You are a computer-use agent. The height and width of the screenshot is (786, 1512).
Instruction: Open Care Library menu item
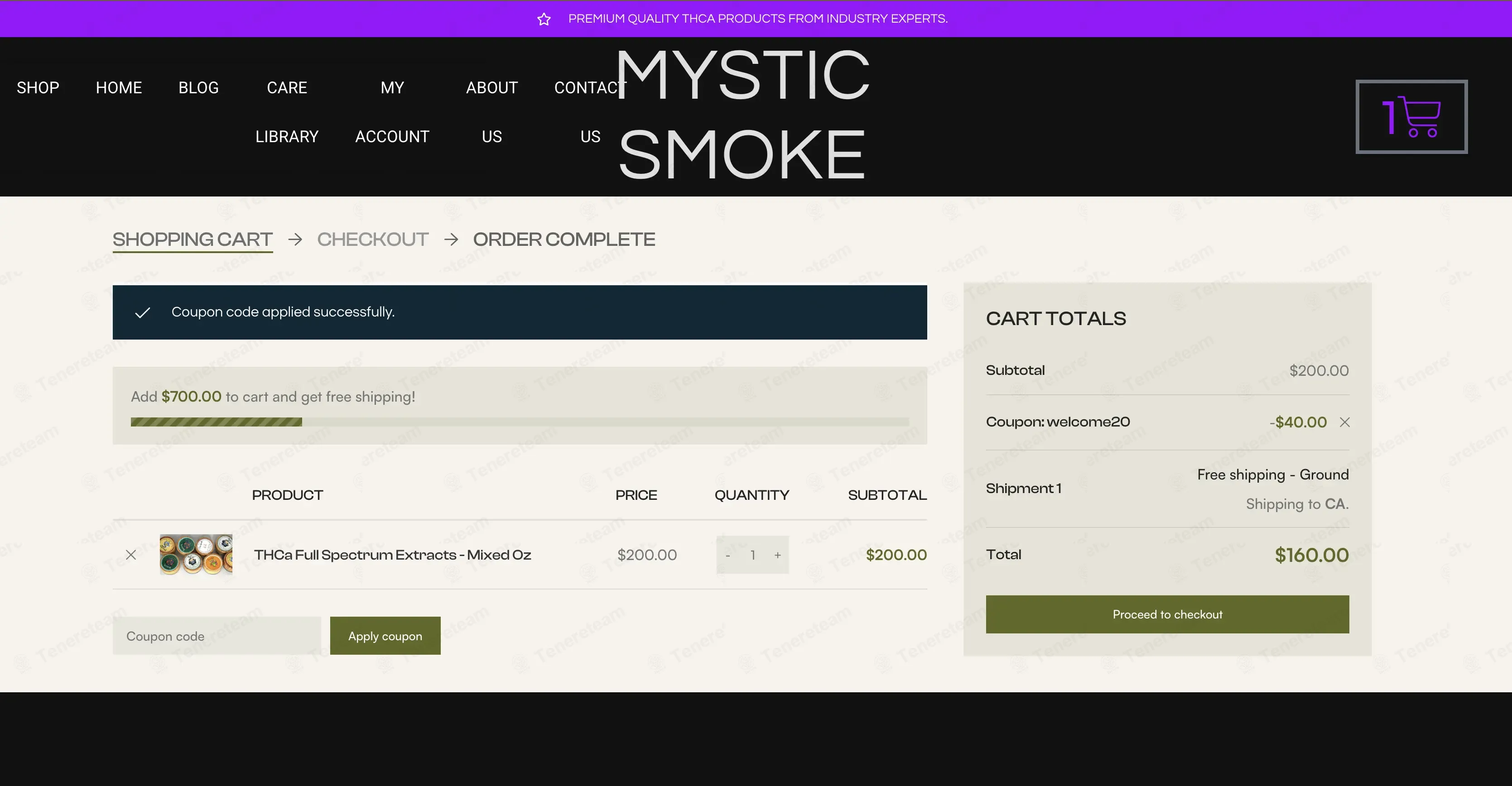[287, 112]
